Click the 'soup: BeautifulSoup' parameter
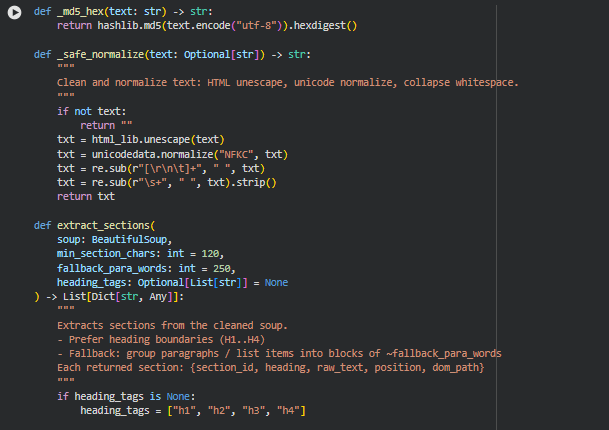This screenshot has width=609, height=430. click(x=115, y=240)
